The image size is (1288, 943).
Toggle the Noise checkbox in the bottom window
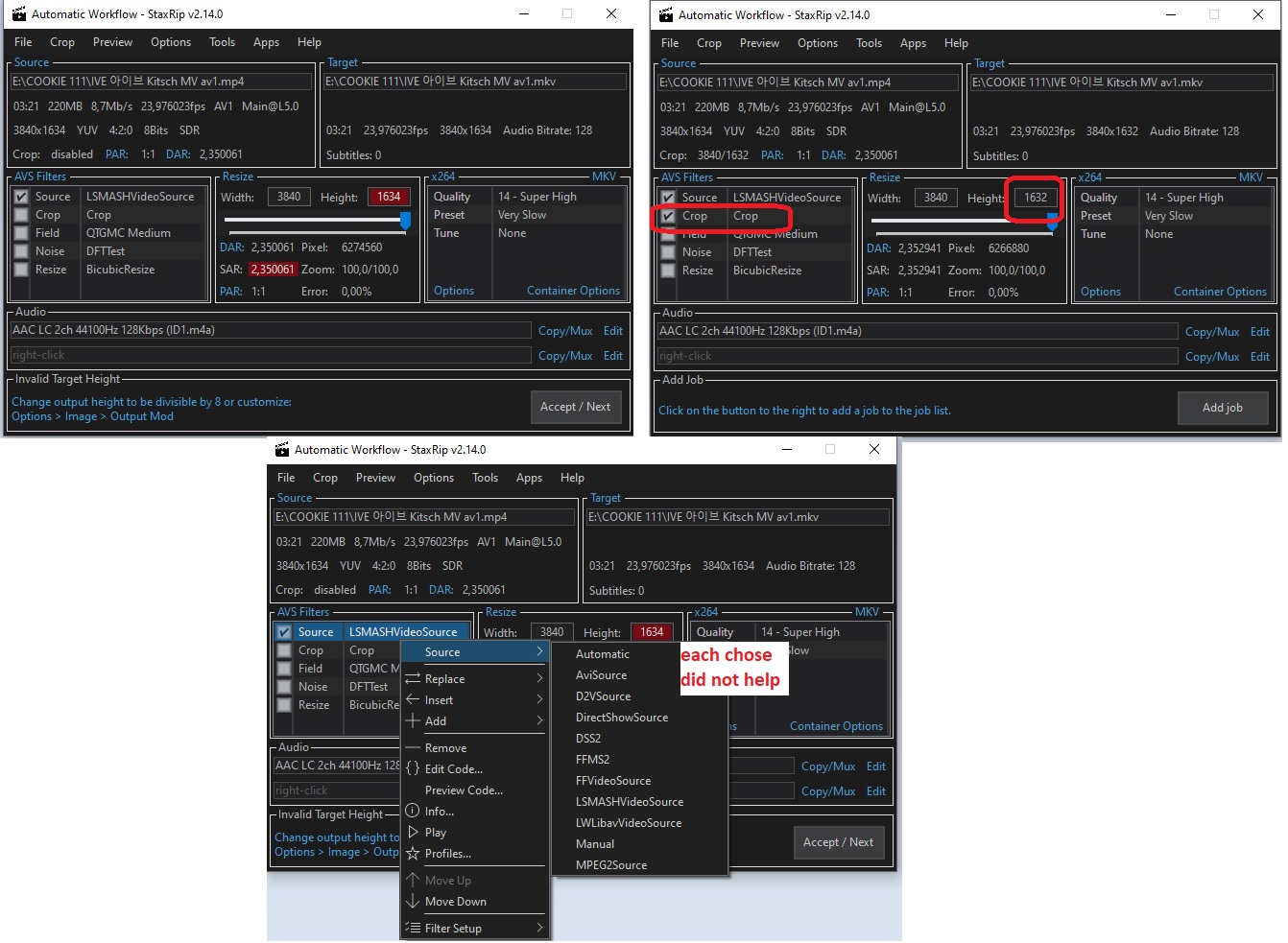point(284,687)
